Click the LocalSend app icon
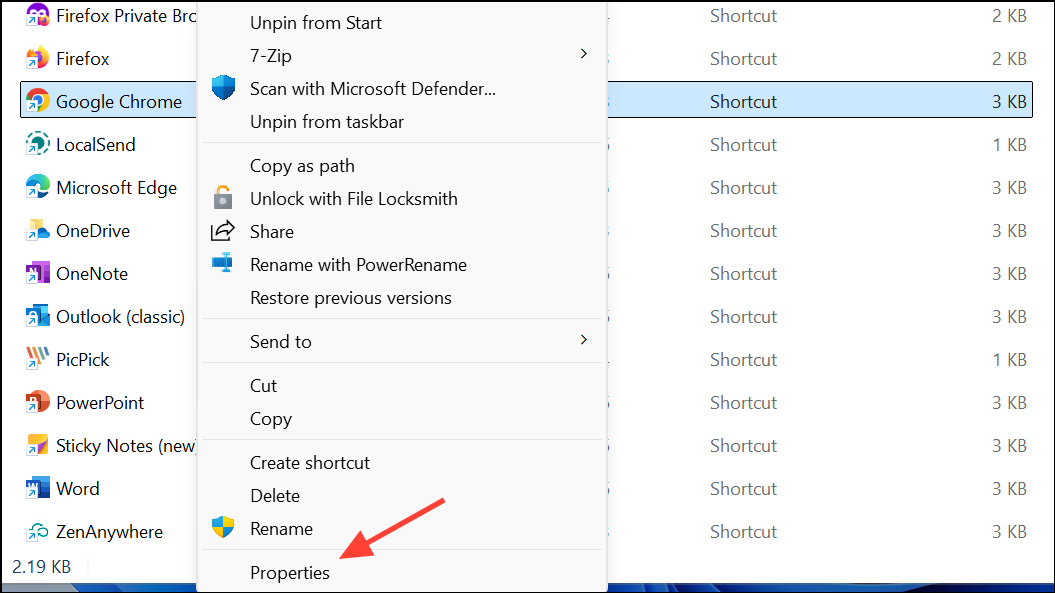Image resolution: width=1055 pixels, height=593 pixels. pyautogui.click(x=37, y=145)
